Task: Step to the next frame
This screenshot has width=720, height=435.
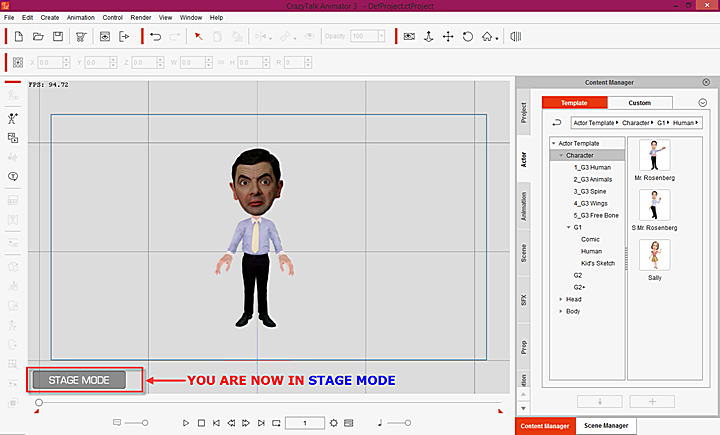Action: [x=246, y=423]
